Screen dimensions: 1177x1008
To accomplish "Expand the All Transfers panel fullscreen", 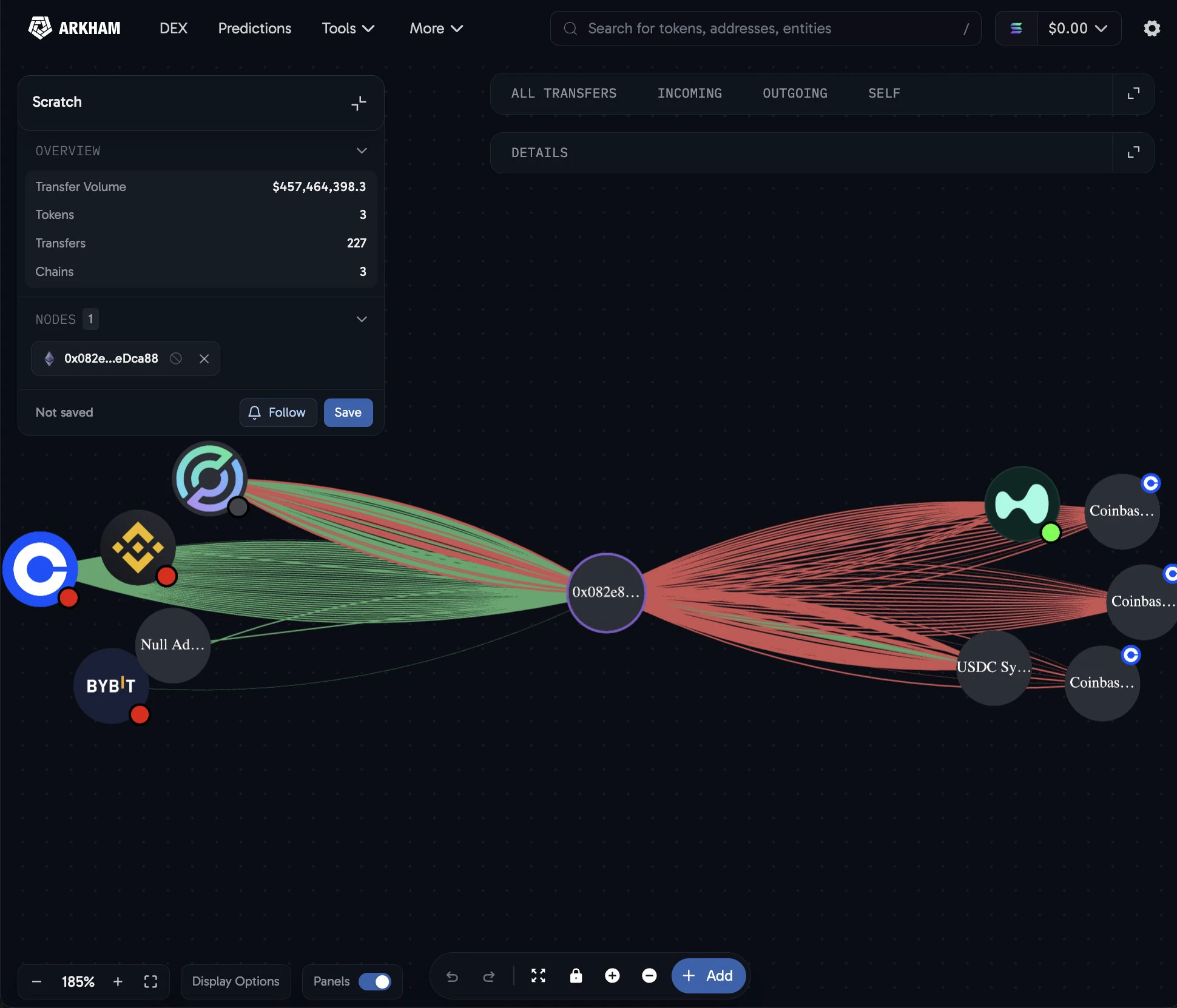I will 1133,93.
